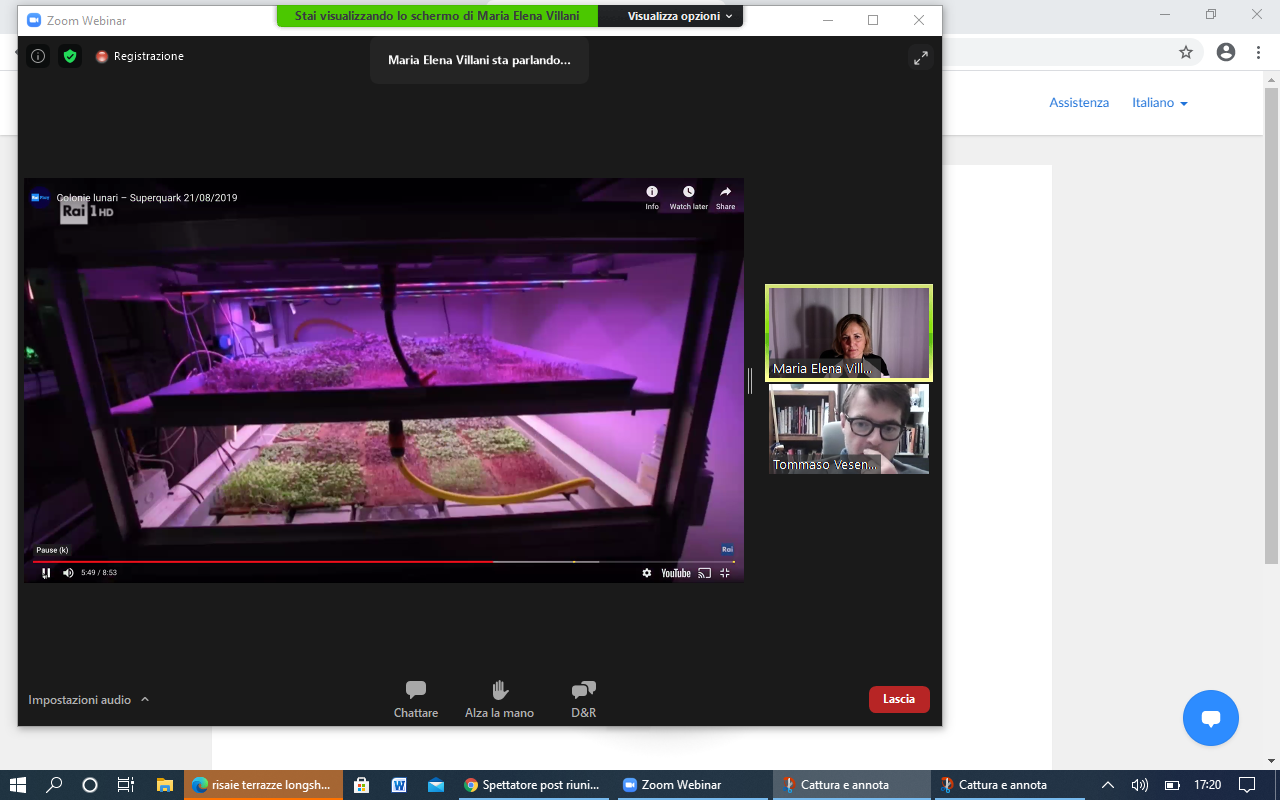Click the Cast to TV icon
Image resolution: width=1280 pixels, height=800 pixels.
tap(704, 573)
